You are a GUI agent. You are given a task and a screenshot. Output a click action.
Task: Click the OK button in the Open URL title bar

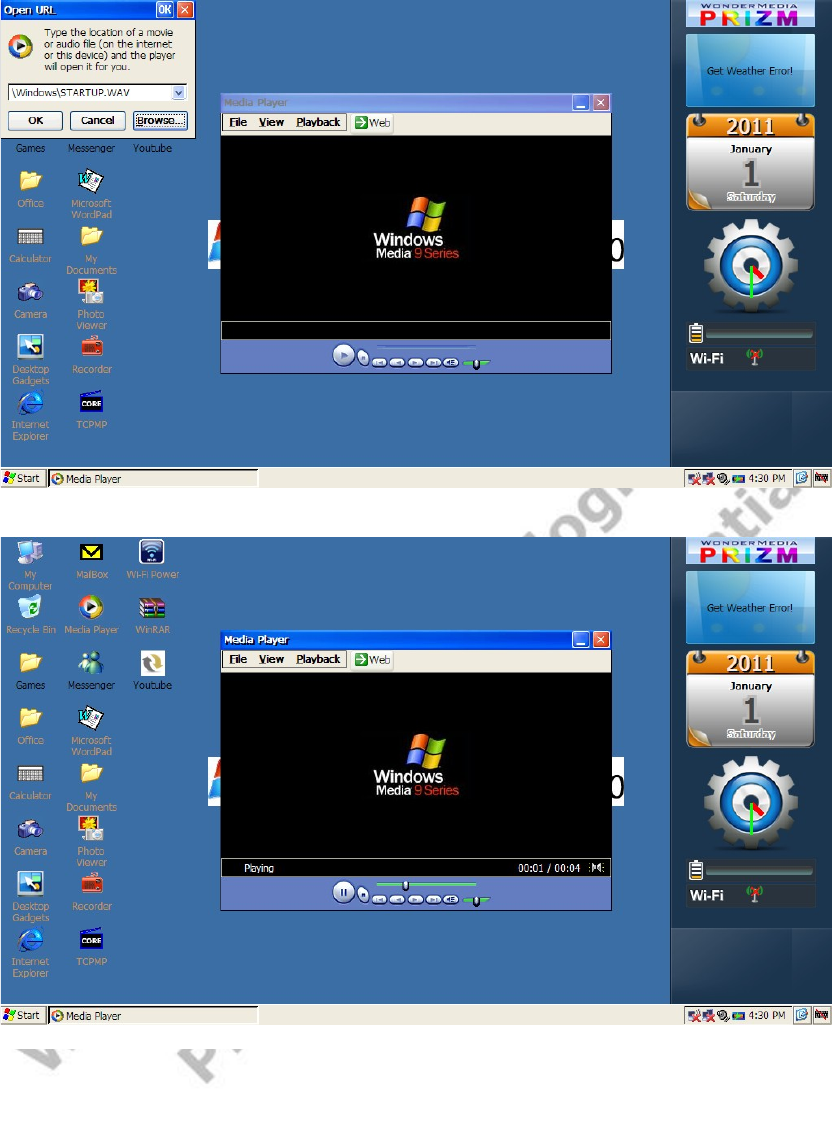(165, 9)
